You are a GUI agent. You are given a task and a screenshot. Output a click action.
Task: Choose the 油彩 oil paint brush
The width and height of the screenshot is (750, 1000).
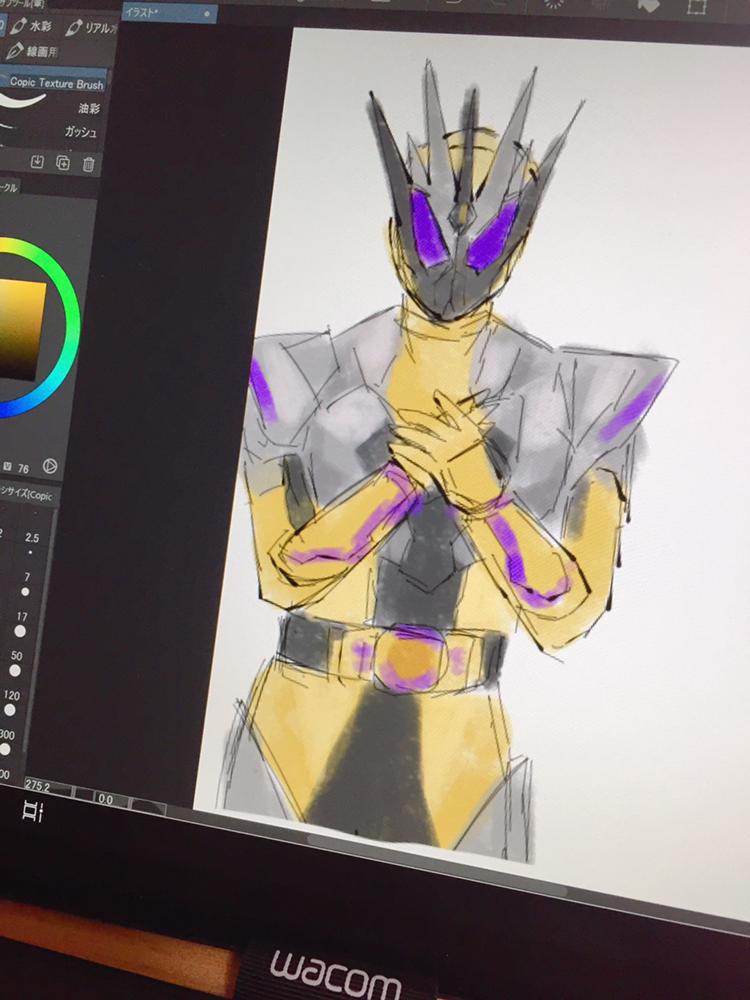[x=89, y=108]
